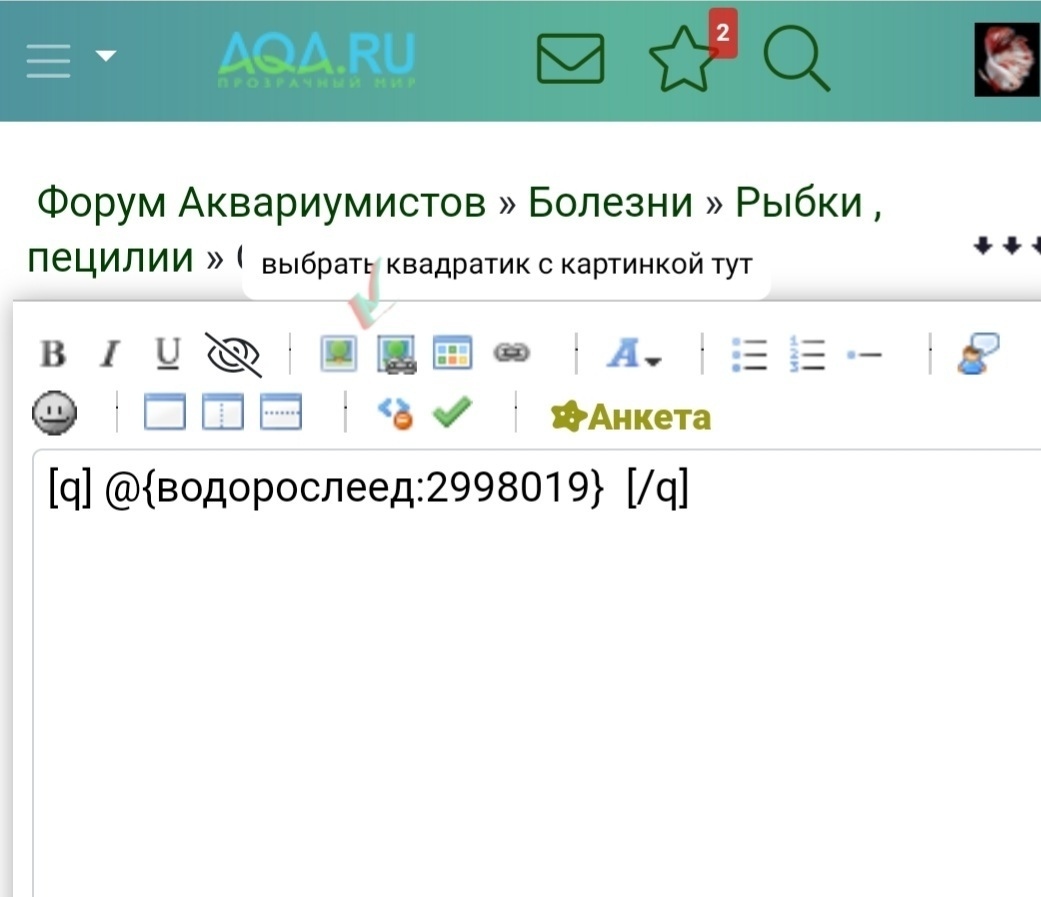Click the green checkmark icon

452,412
